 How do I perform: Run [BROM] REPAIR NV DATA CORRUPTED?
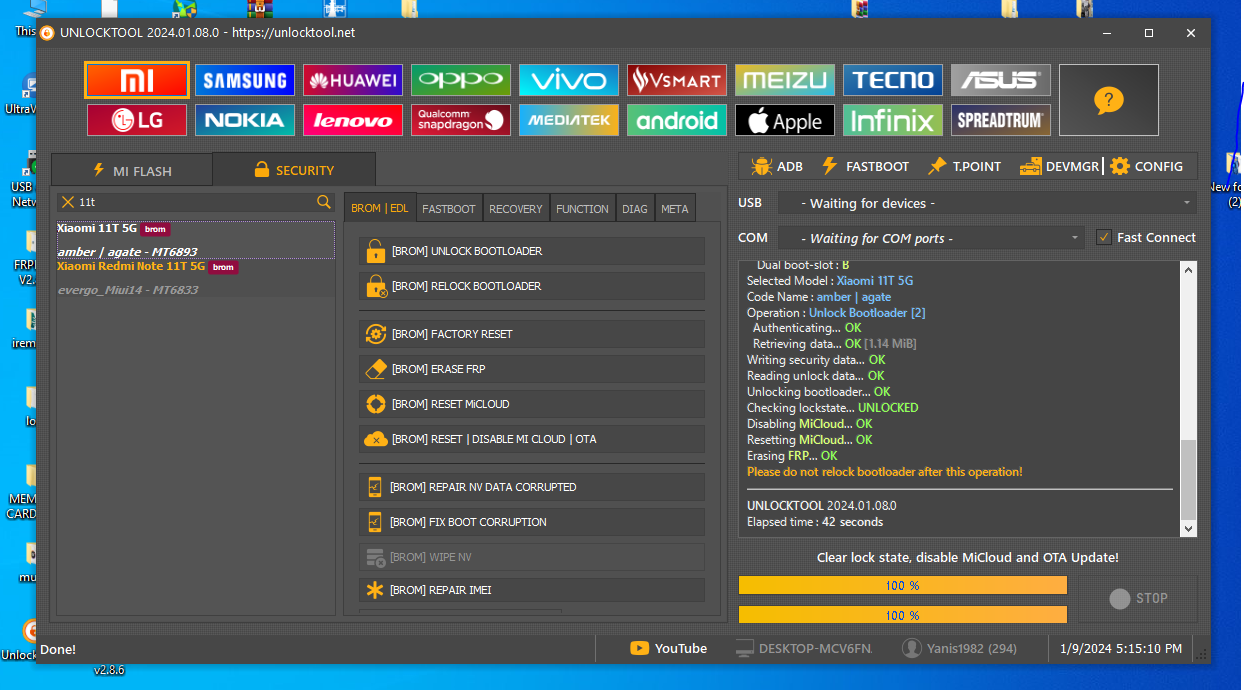point(532,487)
